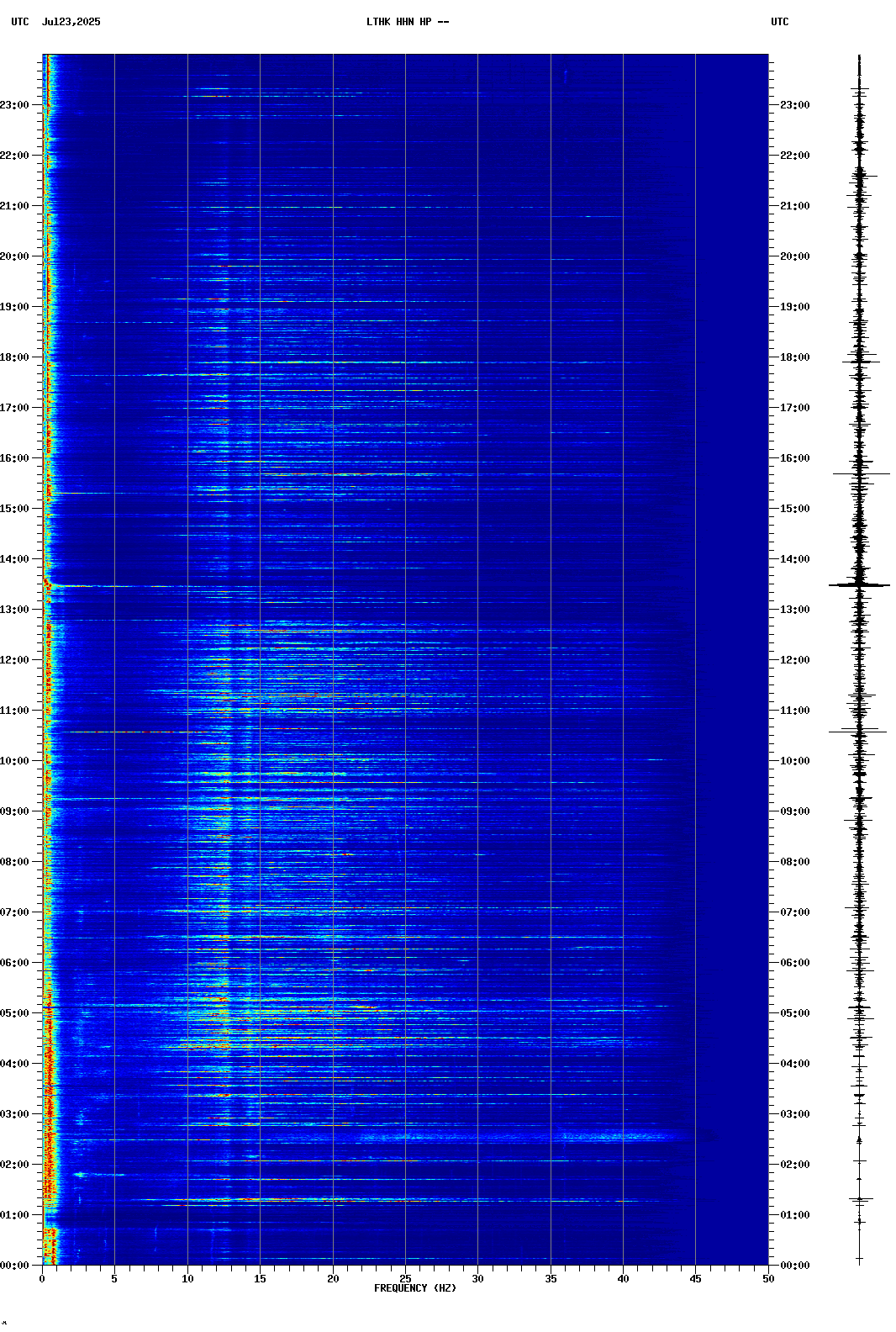This screenshot has width=896, height=1332.
Task: Click '10:00' on the left time axis
Action: 14,761
